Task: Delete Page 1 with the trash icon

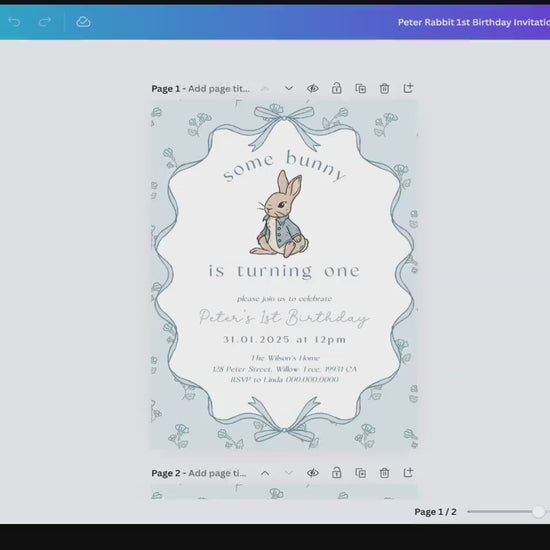Action: point(384,88)
